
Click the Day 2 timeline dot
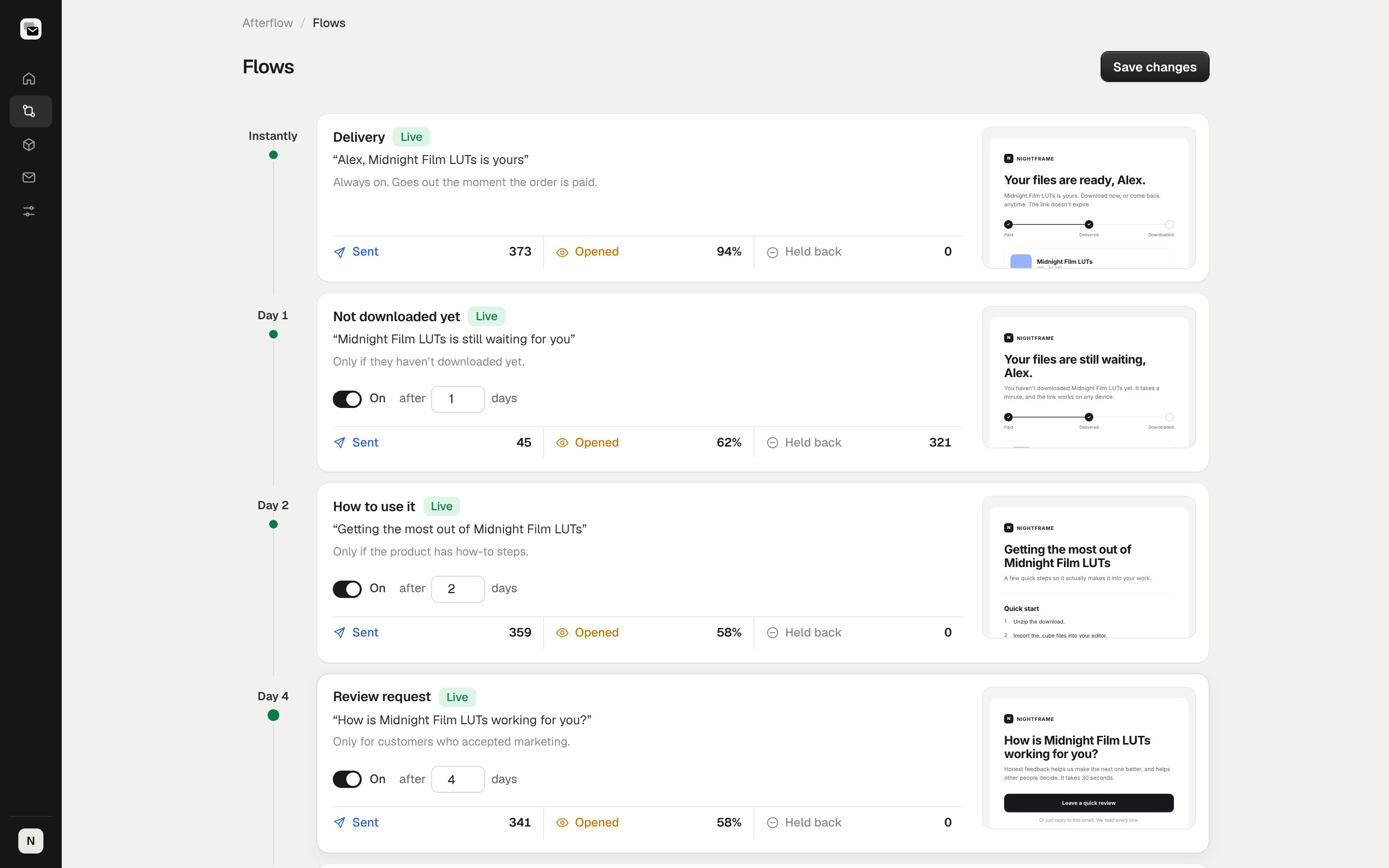point(273,524)
